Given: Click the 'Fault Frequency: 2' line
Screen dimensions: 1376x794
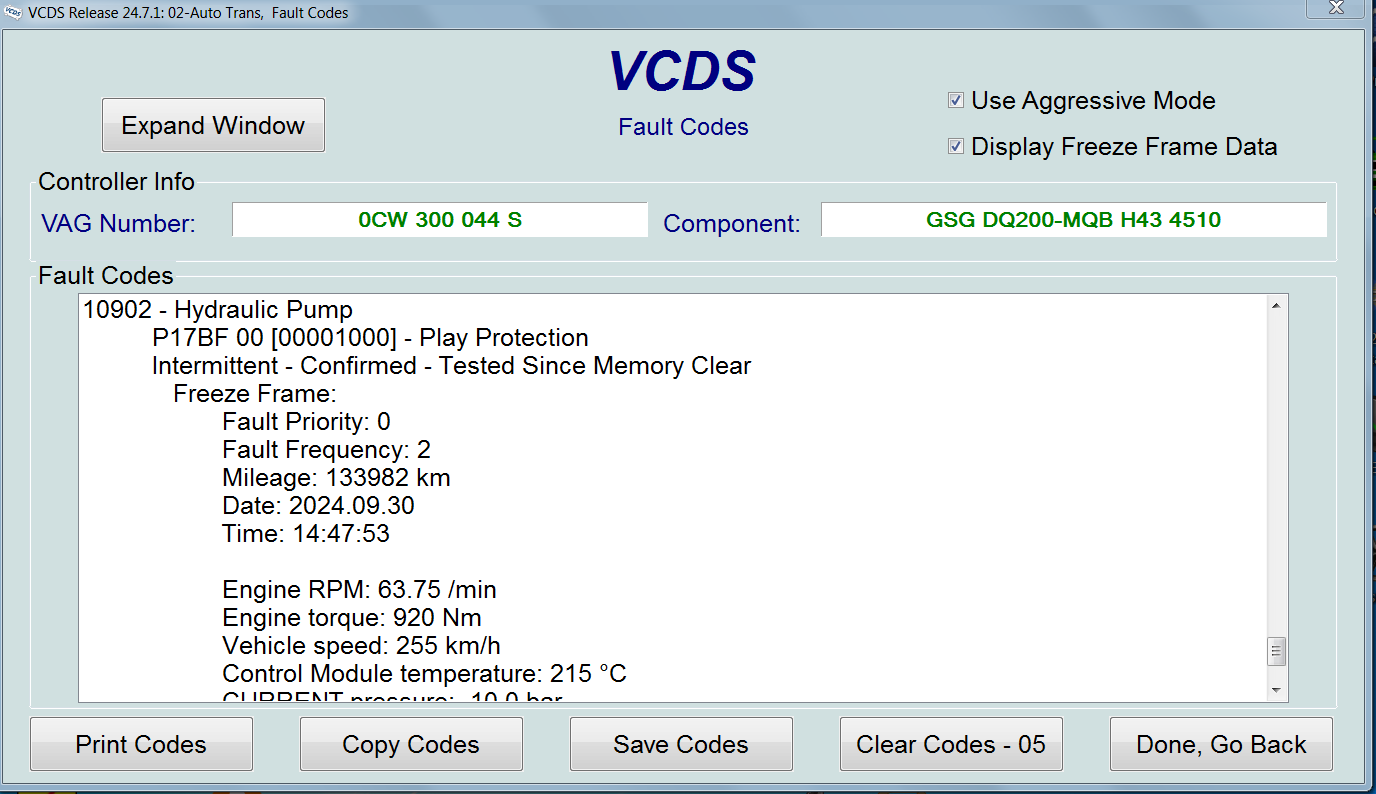Looking at the screenshot, I should (326, 450).
